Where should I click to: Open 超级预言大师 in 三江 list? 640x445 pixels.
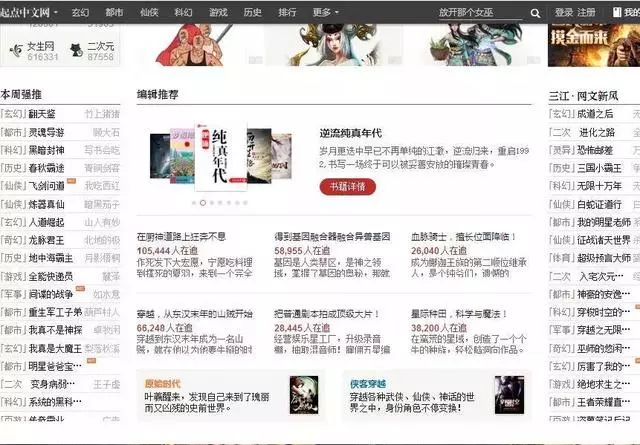604,258
